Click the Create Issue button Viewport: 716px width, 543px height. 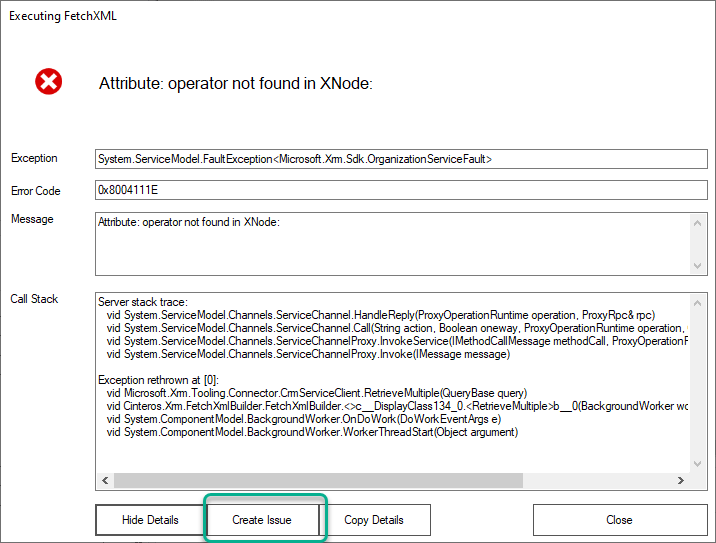pos(262,520)
